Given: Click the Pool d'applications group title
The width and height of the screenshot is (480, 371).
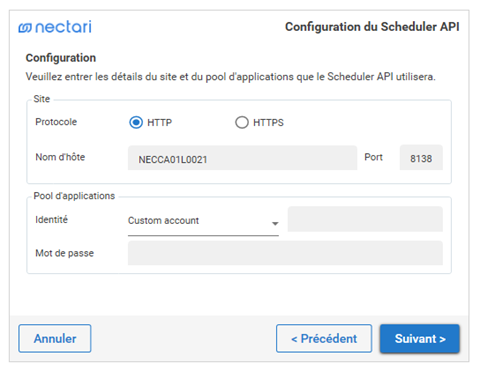Looking at the screenshot, I should pyautogui.click(x=74, y=196).
